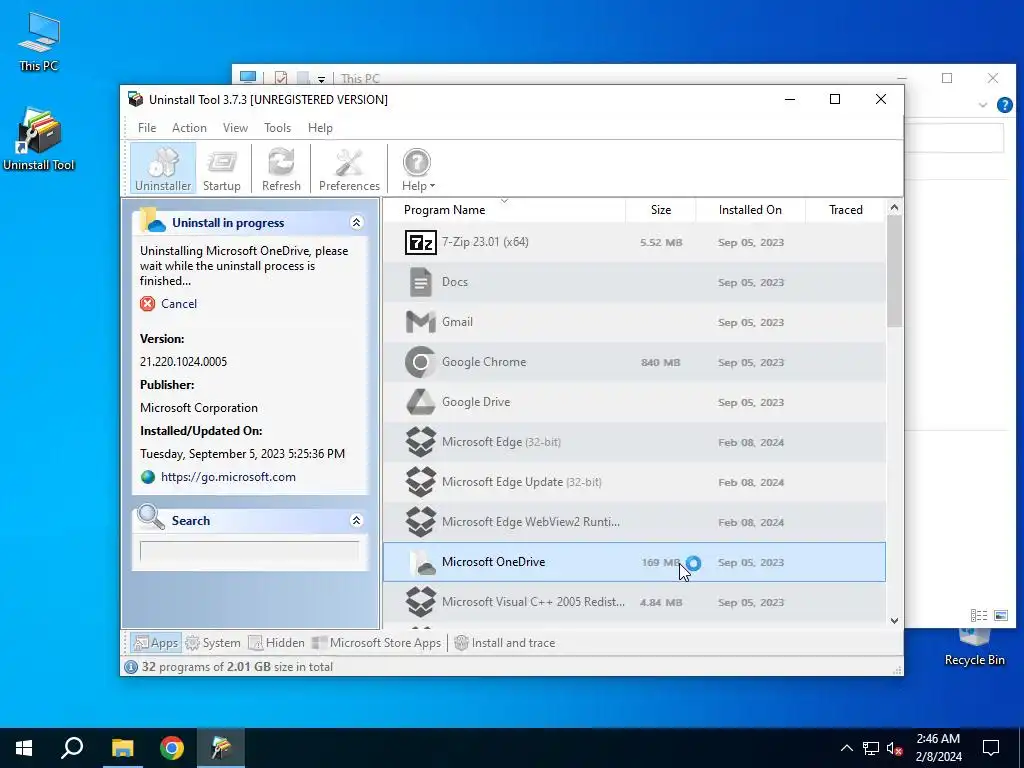Select the Edge WebView2 Runtime icon
The width and height of the screenshot is (1024, 768).
point(421,522)
